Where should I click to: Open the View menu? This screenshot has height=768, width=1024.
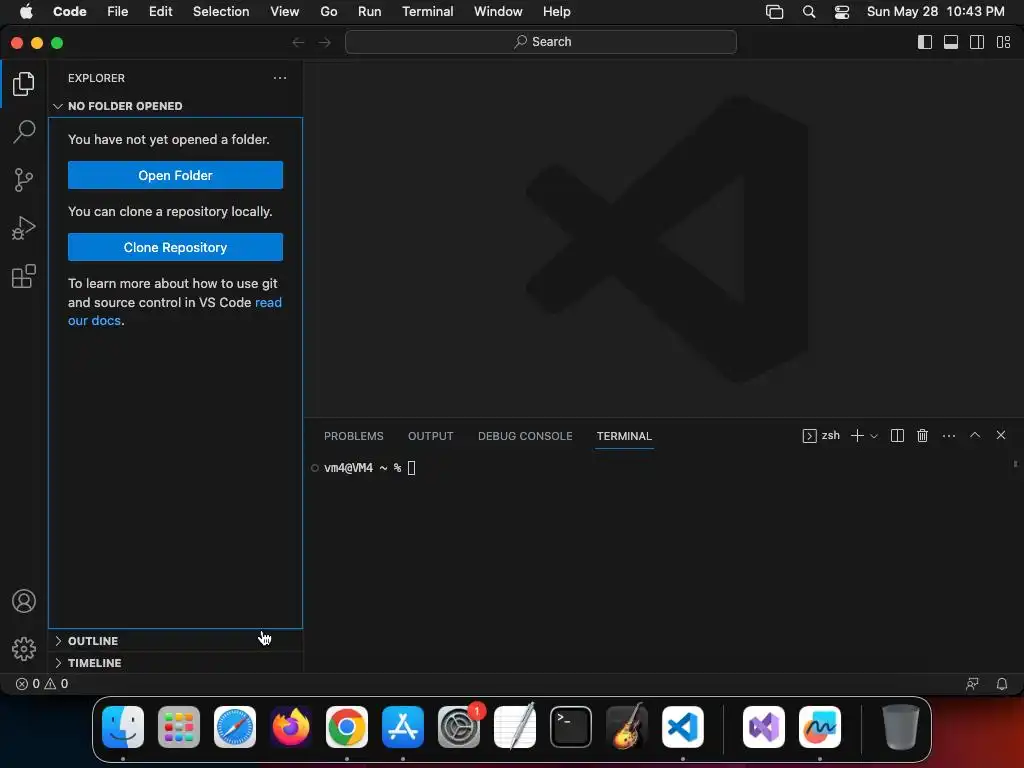tap(285, 12)
